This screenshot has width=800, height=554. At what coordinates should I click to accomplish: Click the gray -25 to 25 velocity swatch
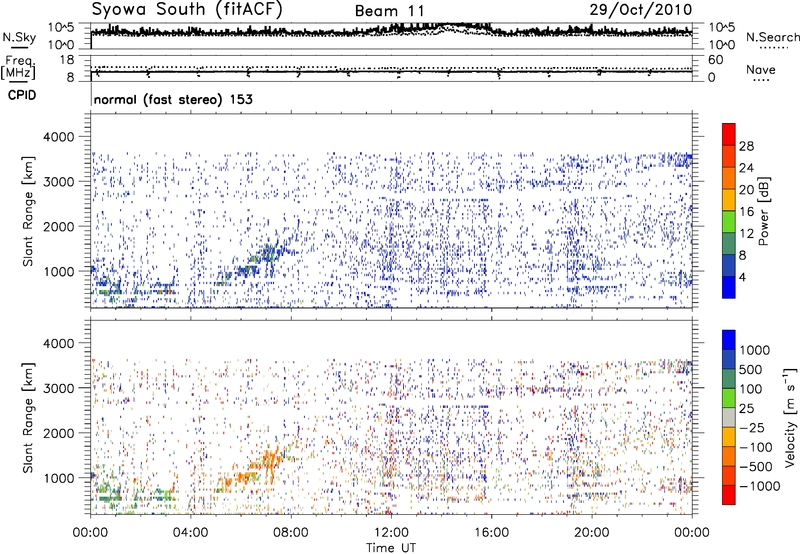[x=729, y=417]
